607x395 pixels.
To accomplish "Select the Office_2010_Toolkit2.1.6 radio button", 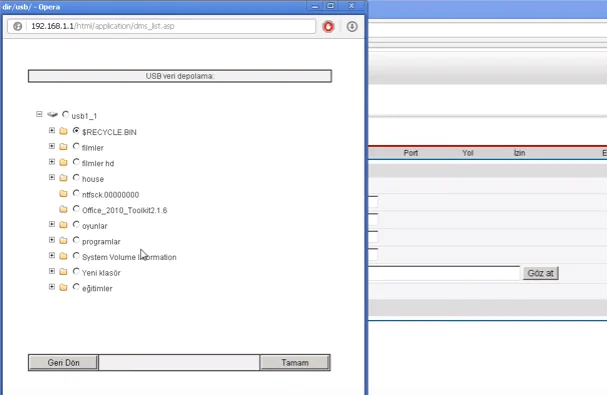I will 76,209.
